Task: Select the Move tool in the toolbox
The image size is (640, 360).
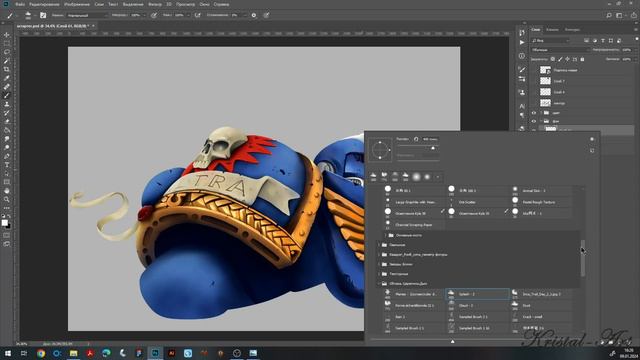Action: click(x=7, y=35)
